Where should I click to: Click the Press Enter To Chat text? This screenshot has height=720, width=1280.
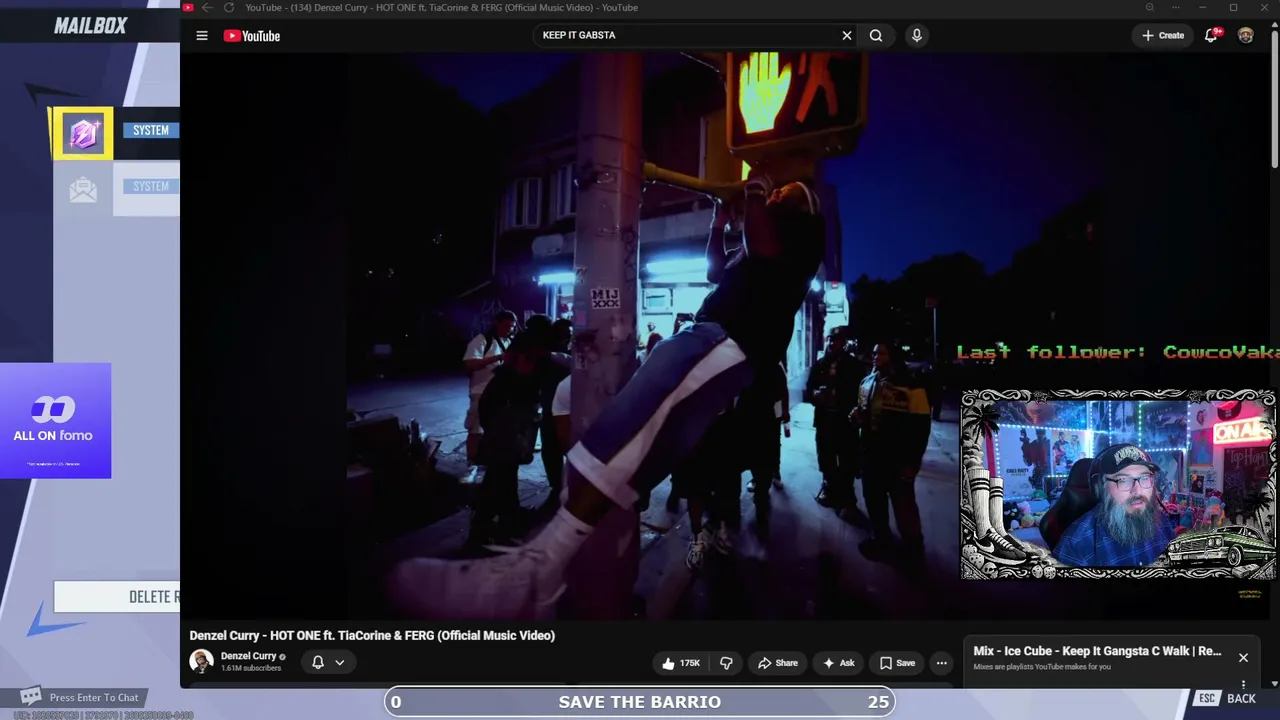pyautogui.click(x=94, y=697)
